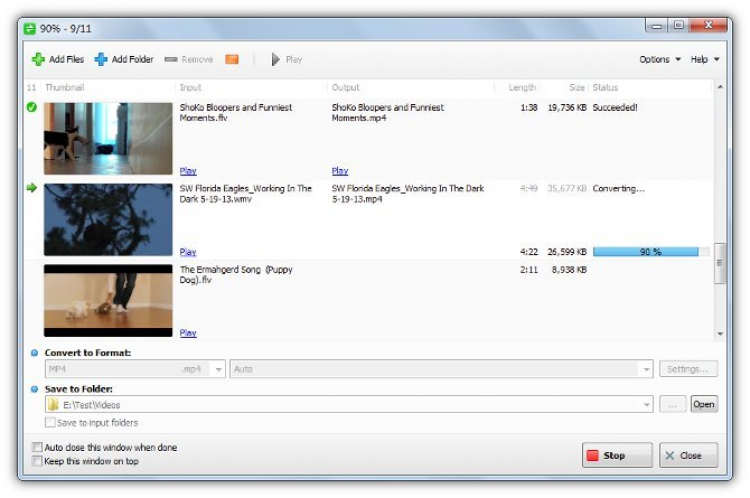The height and width of the screenshot is (498, 750).
Task: Open the Options menu
Action: (660, 59)
